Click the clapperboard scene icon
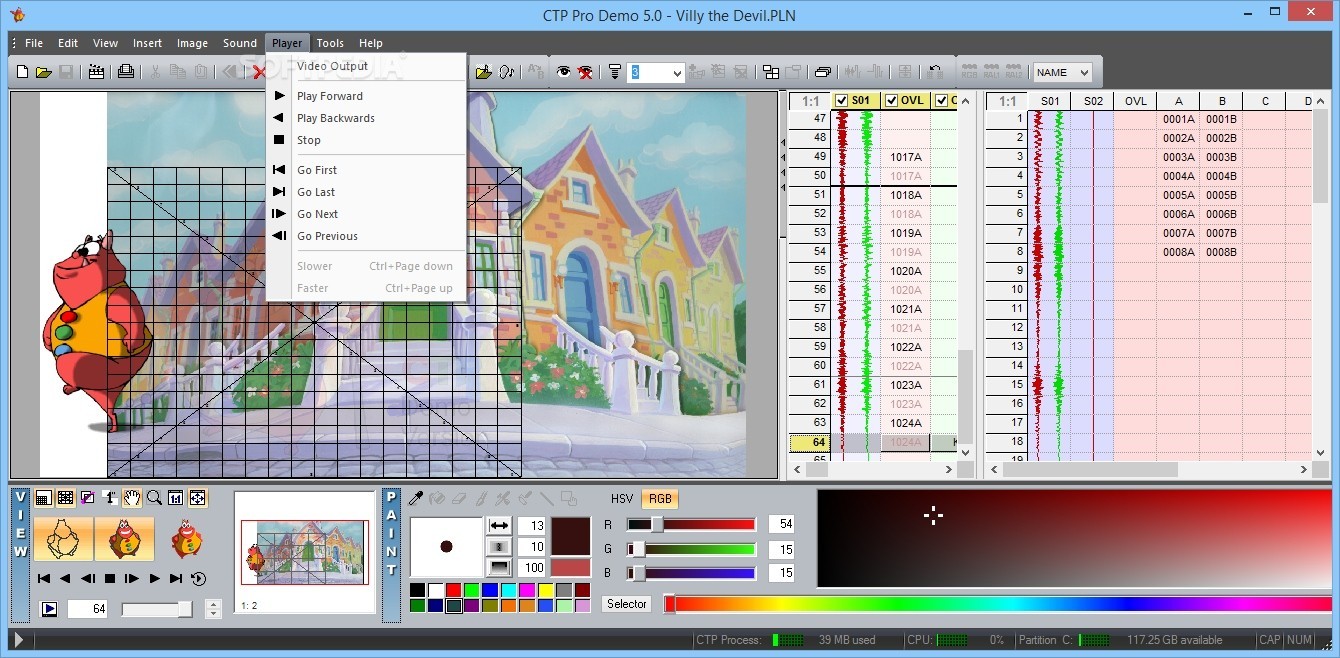The image size is (1340, 658). point(96,72)
